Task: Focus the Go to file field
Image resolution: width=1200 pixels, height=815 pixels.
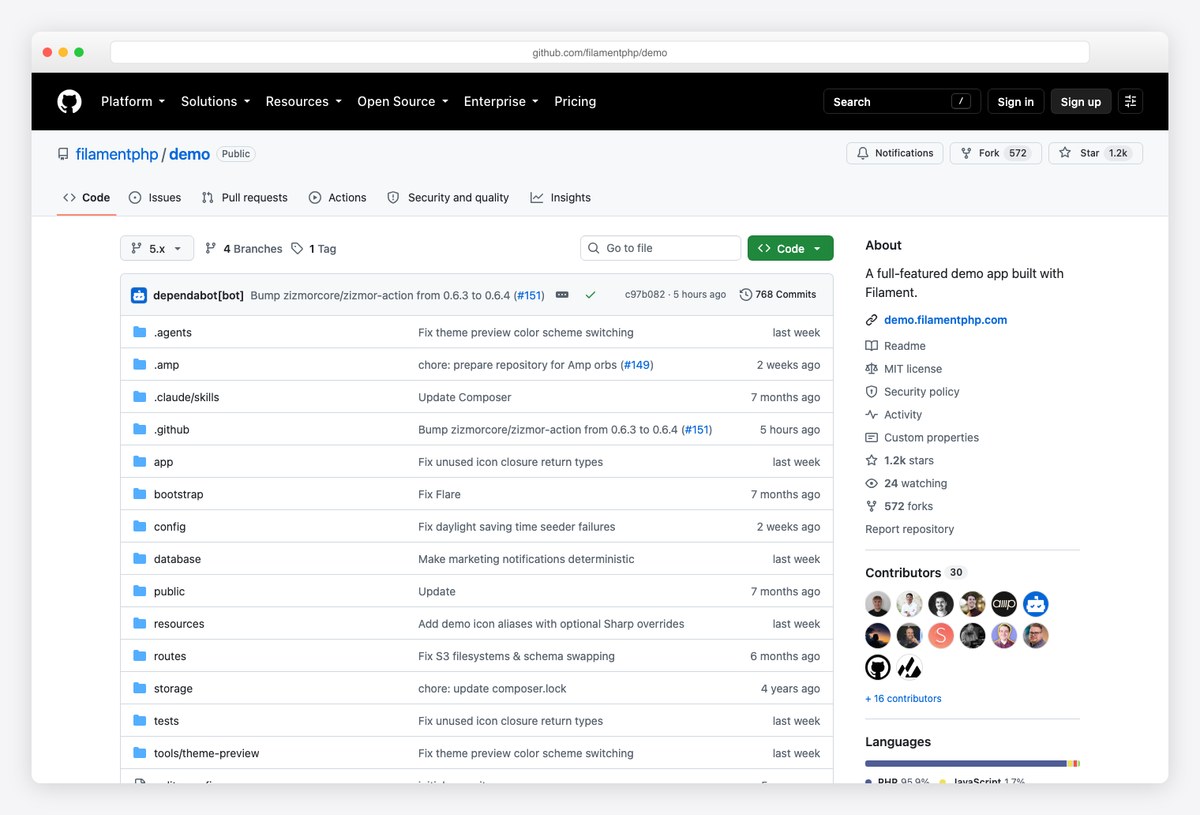Action: pyautogui.click(x=661, y=248)
